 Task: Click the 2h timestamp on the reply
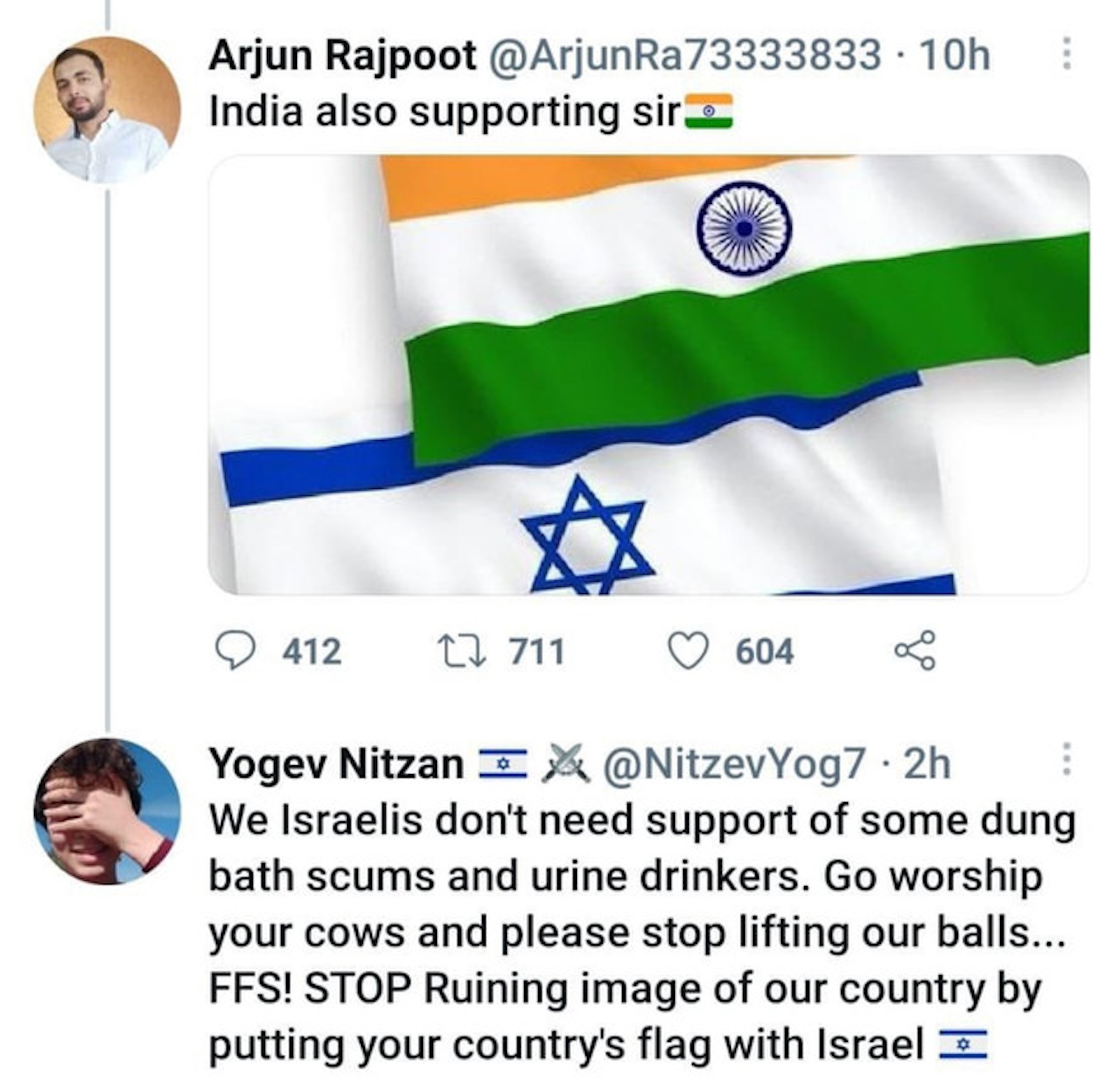coord(927,764)
